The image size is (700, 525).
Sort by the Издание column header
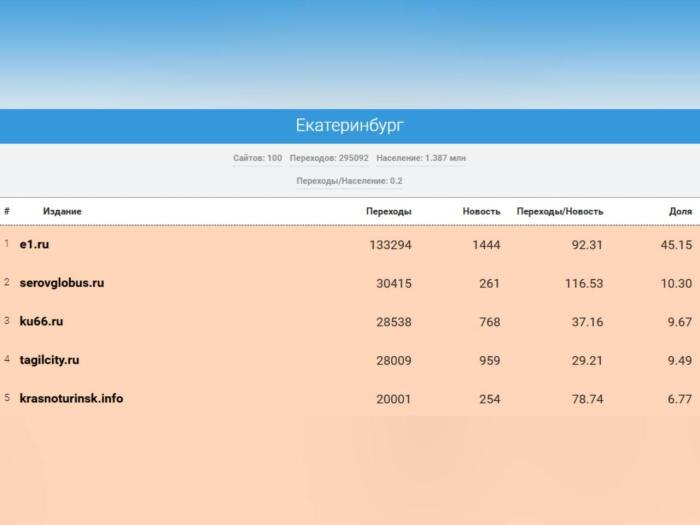coord(62,211)
